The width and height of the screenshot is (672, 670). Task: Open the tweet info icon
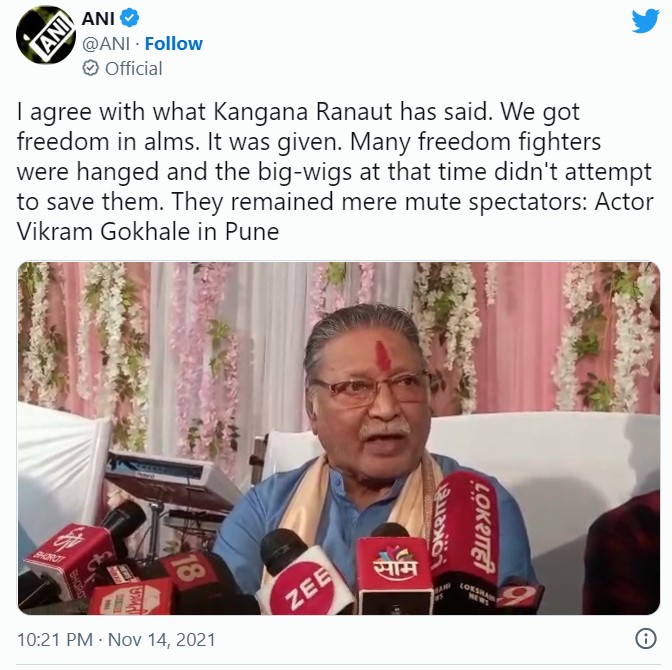645,638
